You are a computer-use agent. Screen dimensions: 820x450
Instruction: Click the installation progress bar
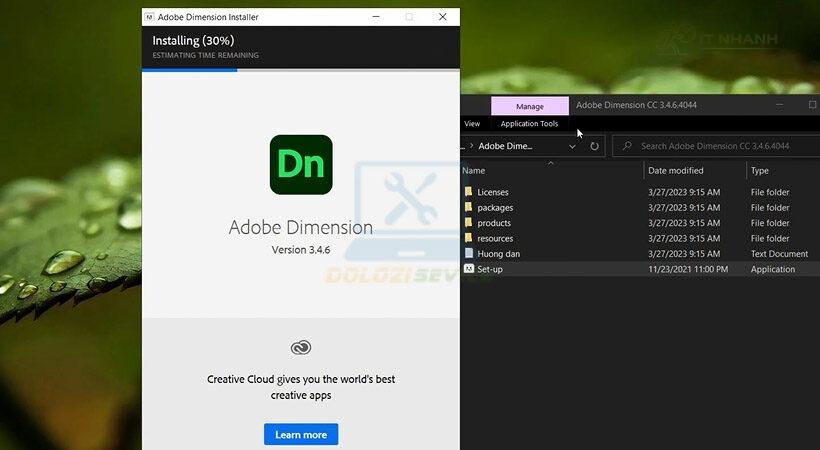coord(301,70)
